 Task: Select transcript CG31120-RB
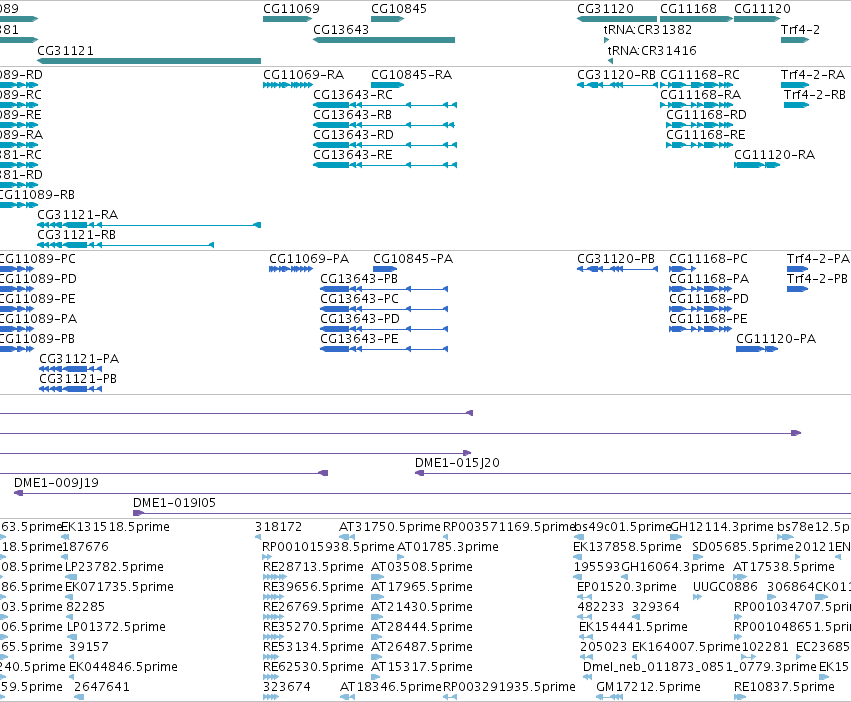(x=617, y=85)
